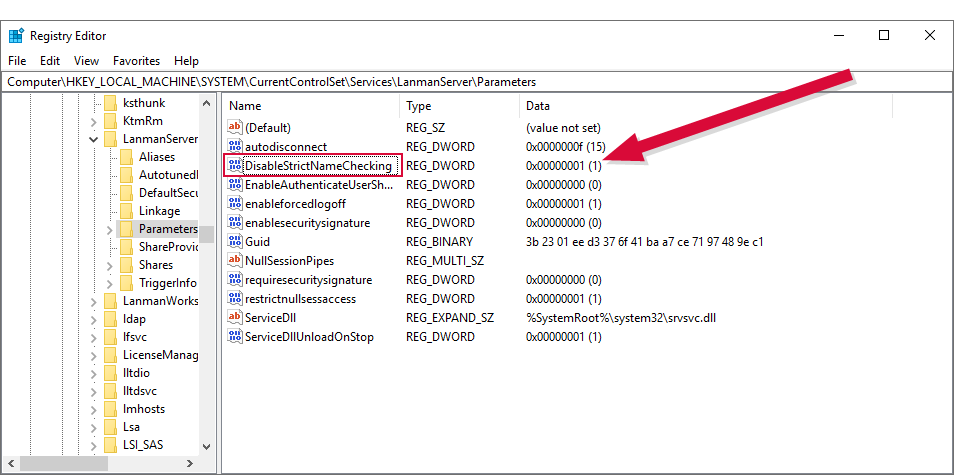The width and height of the screenshot is (954, 475).
Task: Click the tree pane scroll down arrow
Action: coord(207,446)
